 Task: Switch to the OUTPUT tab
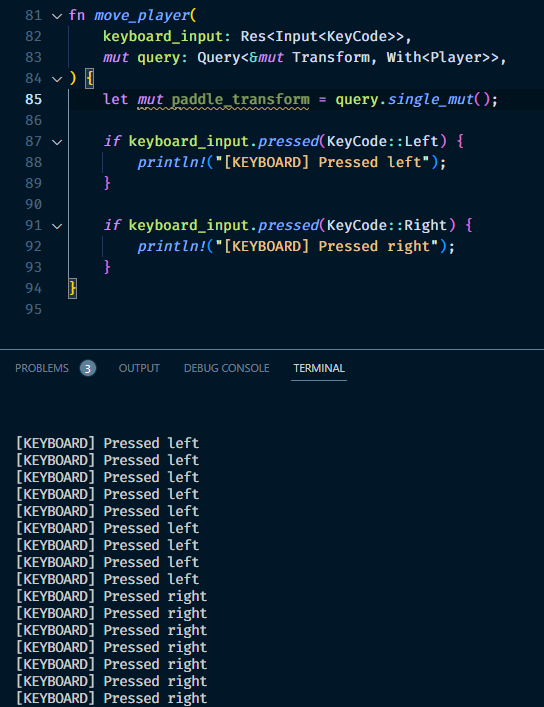pos(139,368)
